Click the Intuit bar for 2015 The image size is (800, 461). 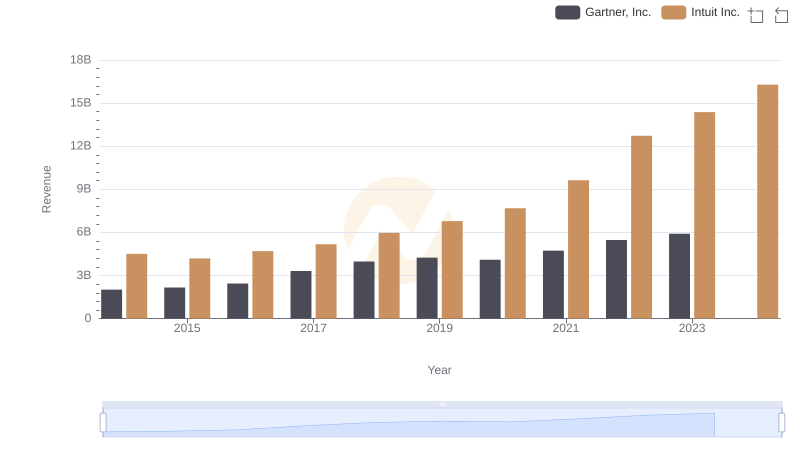[199, 288]
